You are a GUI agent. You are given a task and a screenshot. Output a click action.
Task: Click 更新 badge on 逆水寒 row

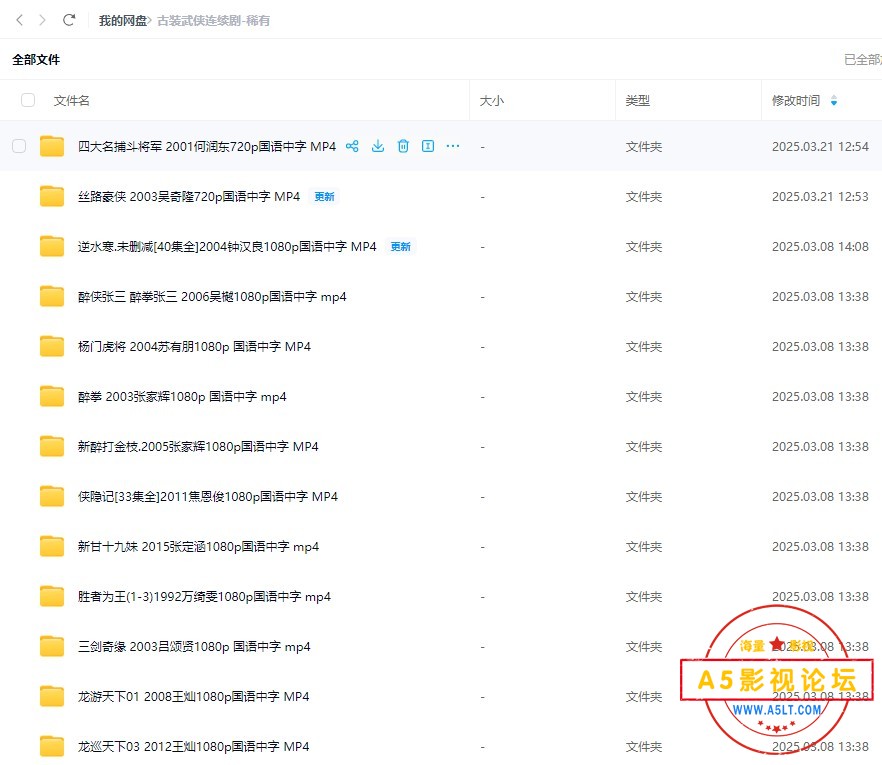point(400,246)
